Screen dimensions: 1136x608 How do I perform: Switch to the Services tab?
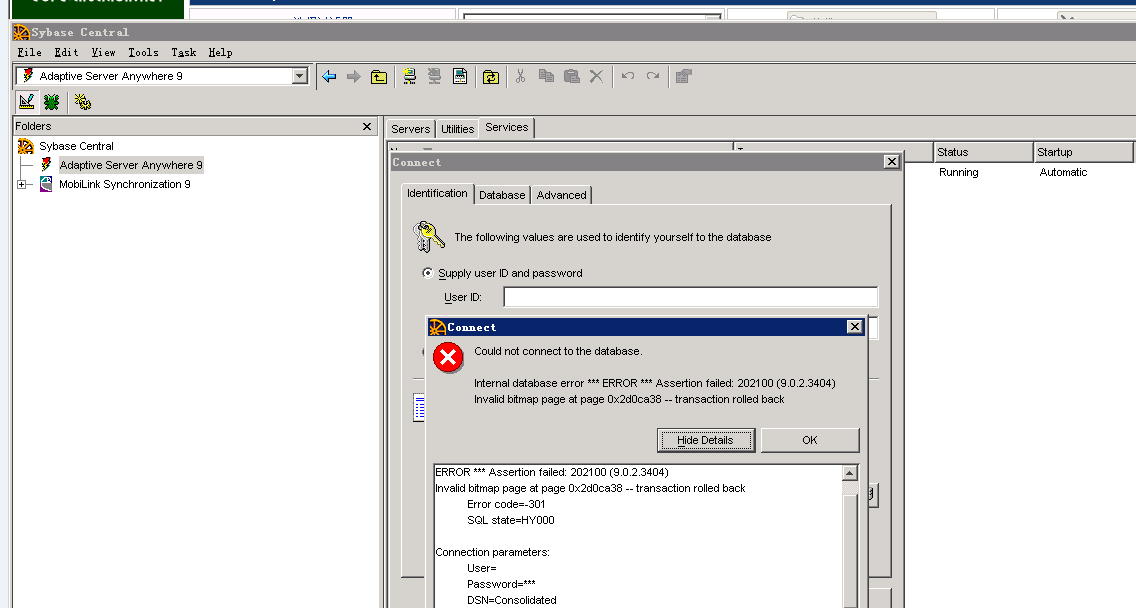click(x=506, y=128)
